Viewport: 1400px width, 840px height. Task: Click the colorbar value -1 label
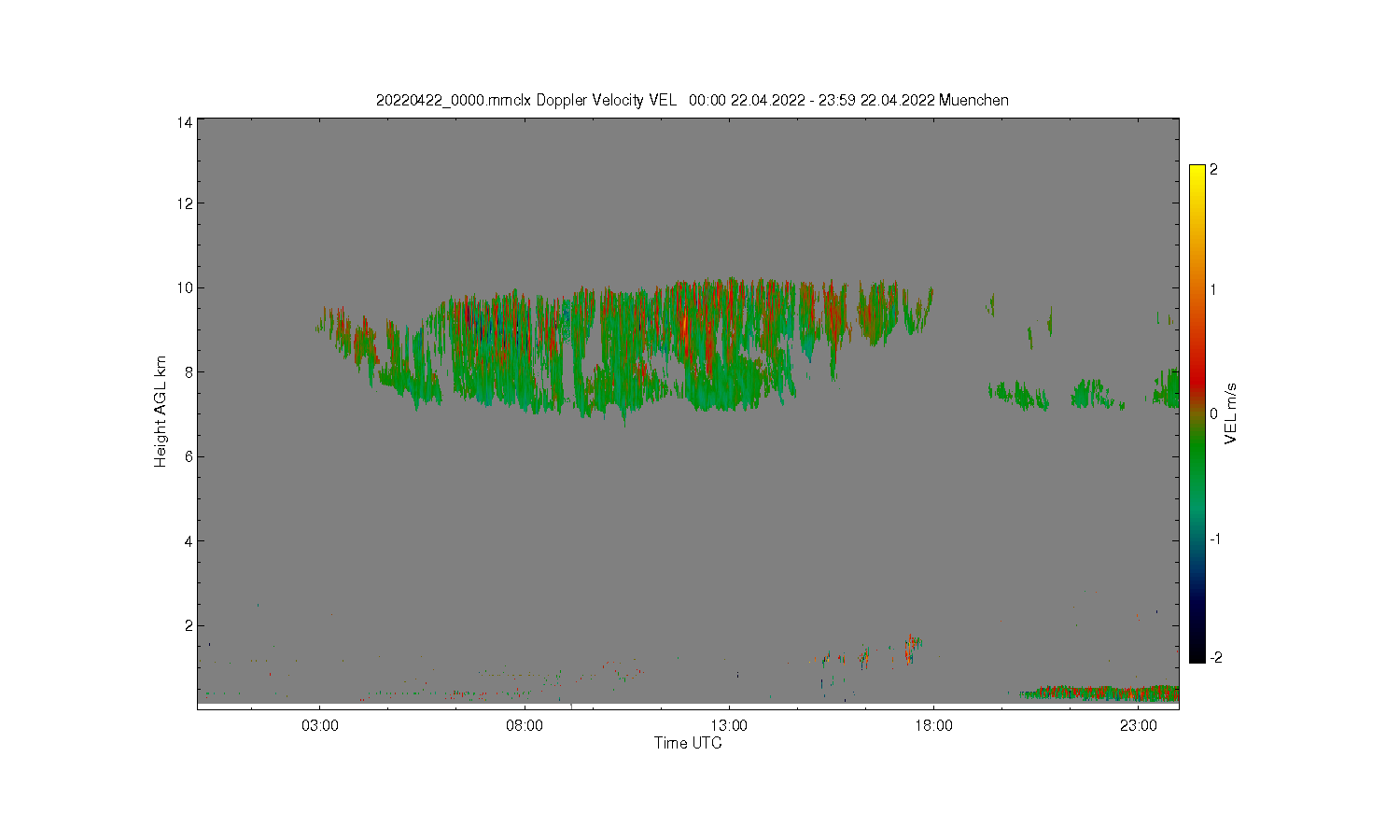click(1215, 539)
